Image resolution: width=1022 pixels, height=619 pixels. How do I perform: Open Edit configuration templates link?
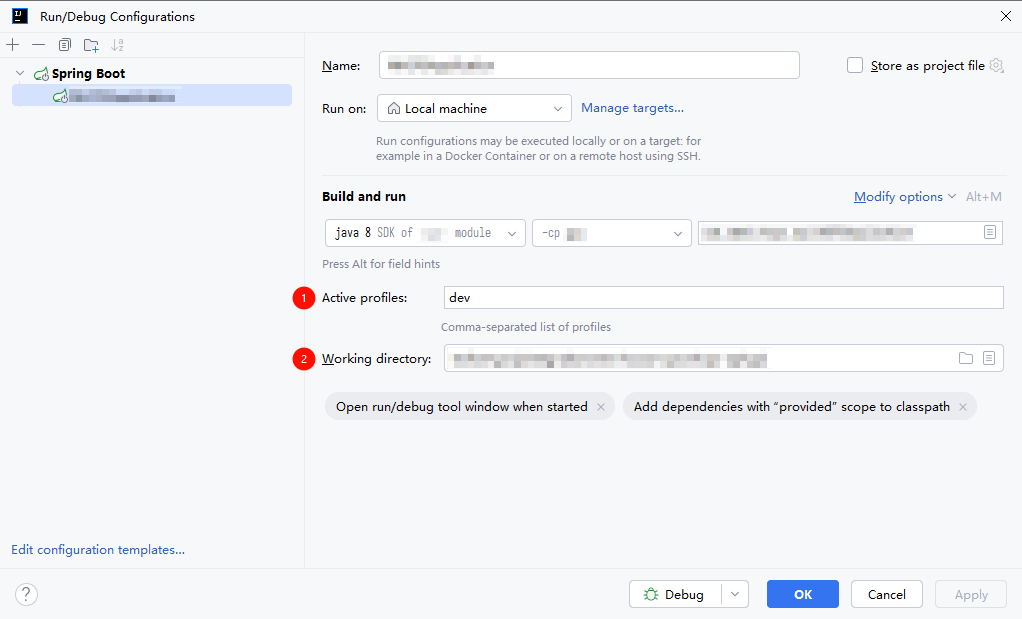tap(98, 549)
